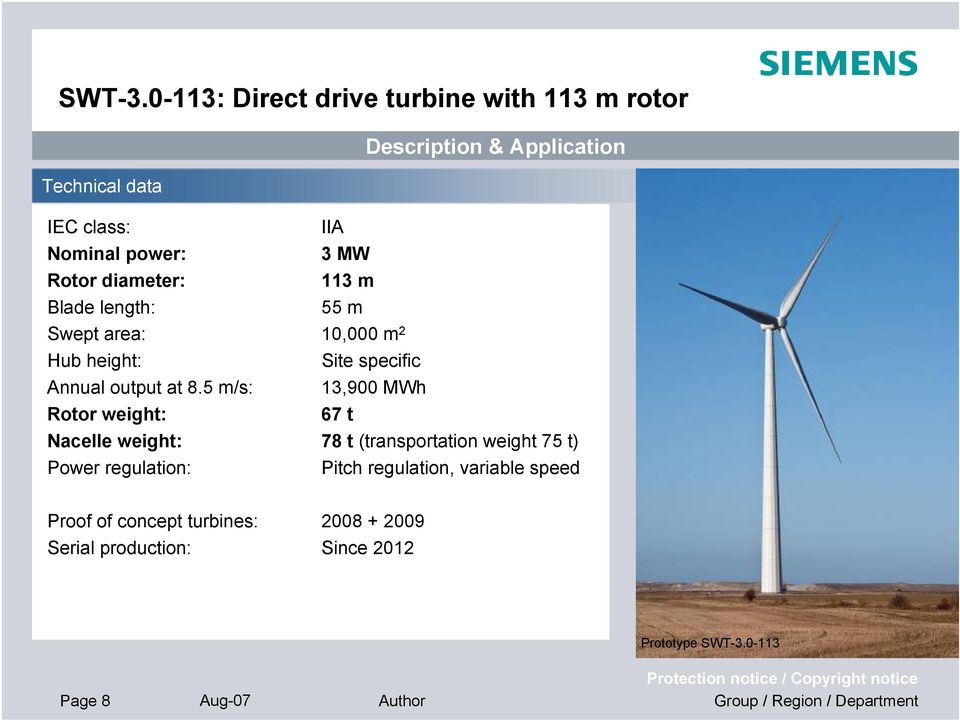This screenshot has width=960, height=720.
Task: Select the 'Proof of concept turbines:' label
Action: pyautogui.click(x=152, y=521)
